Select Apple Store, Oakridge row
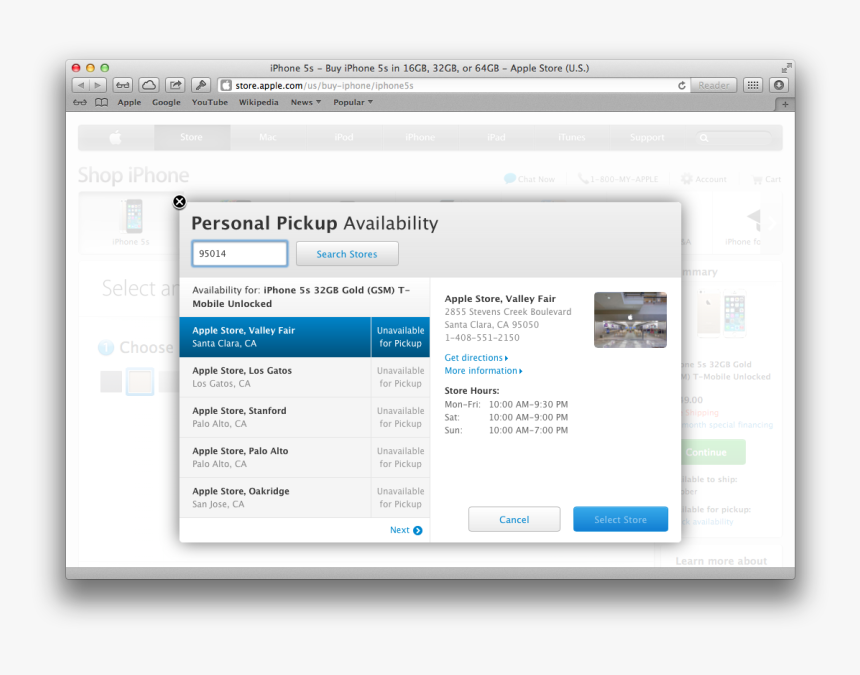The height and width of the screenshot is (675, 860). pyautogui.click(x=304, y=497)
